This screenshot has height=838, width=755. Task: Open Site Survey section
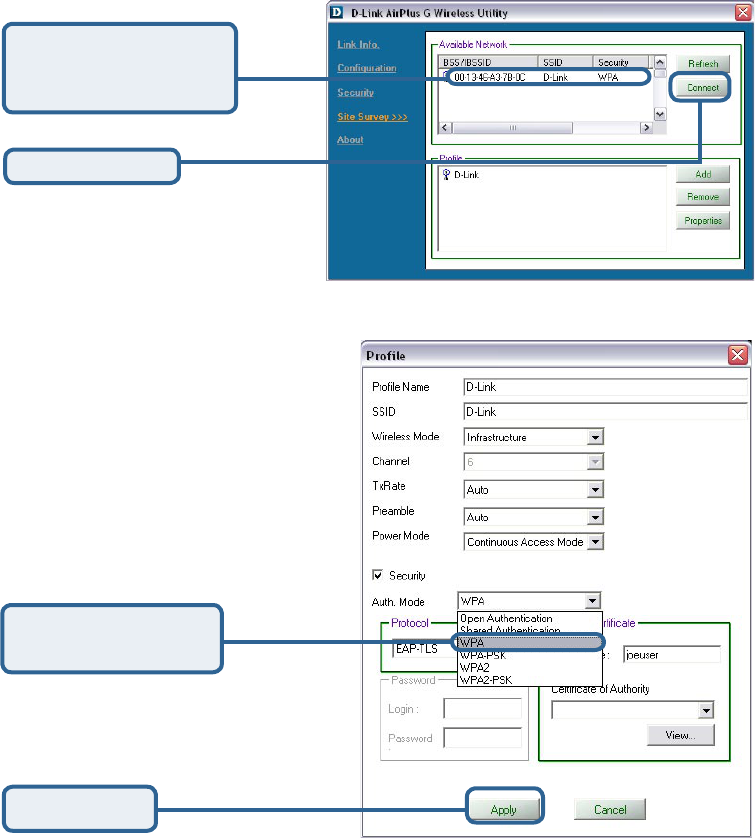[372, 117]
